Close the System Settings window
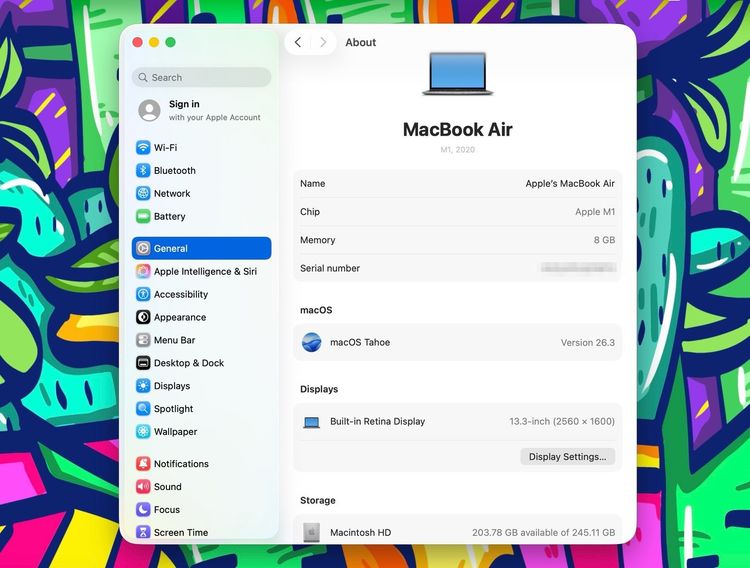750x568 pixels. coord(138,42)
